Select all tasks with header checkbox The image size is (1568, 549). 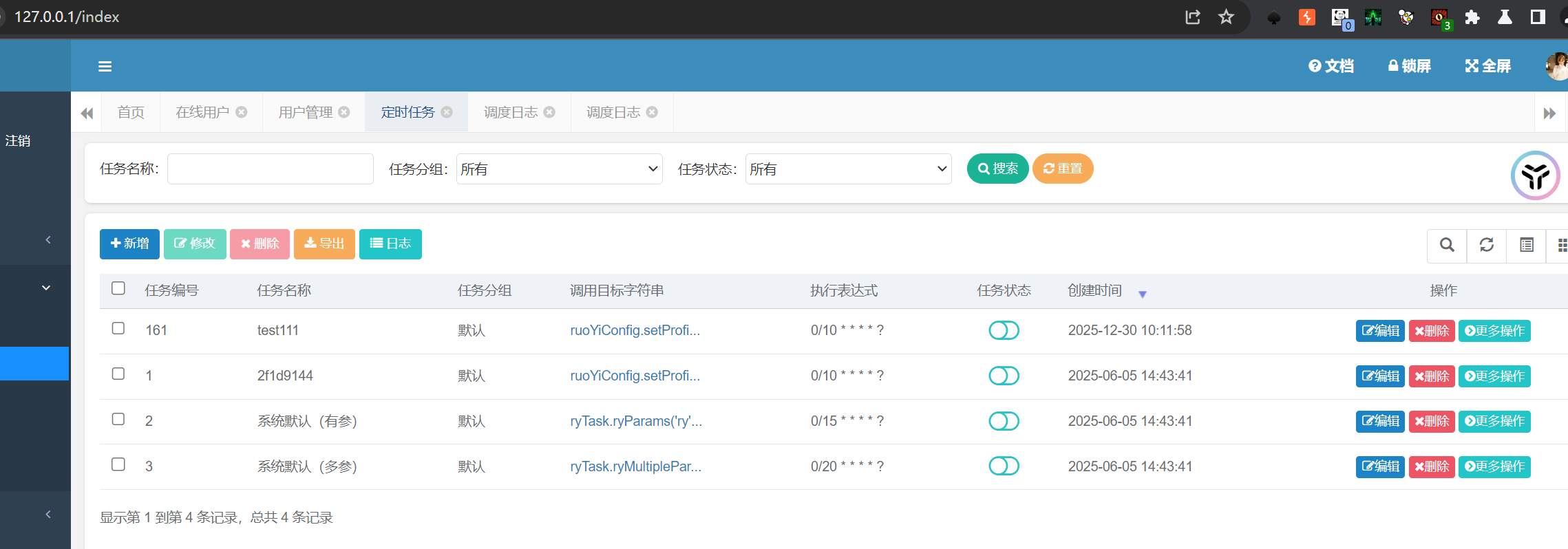click(118, 288)
